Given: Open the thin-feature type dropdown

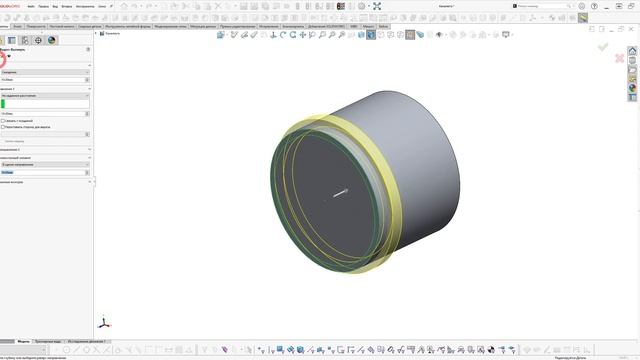Looking at the screenshot, I should click(45, 164).
